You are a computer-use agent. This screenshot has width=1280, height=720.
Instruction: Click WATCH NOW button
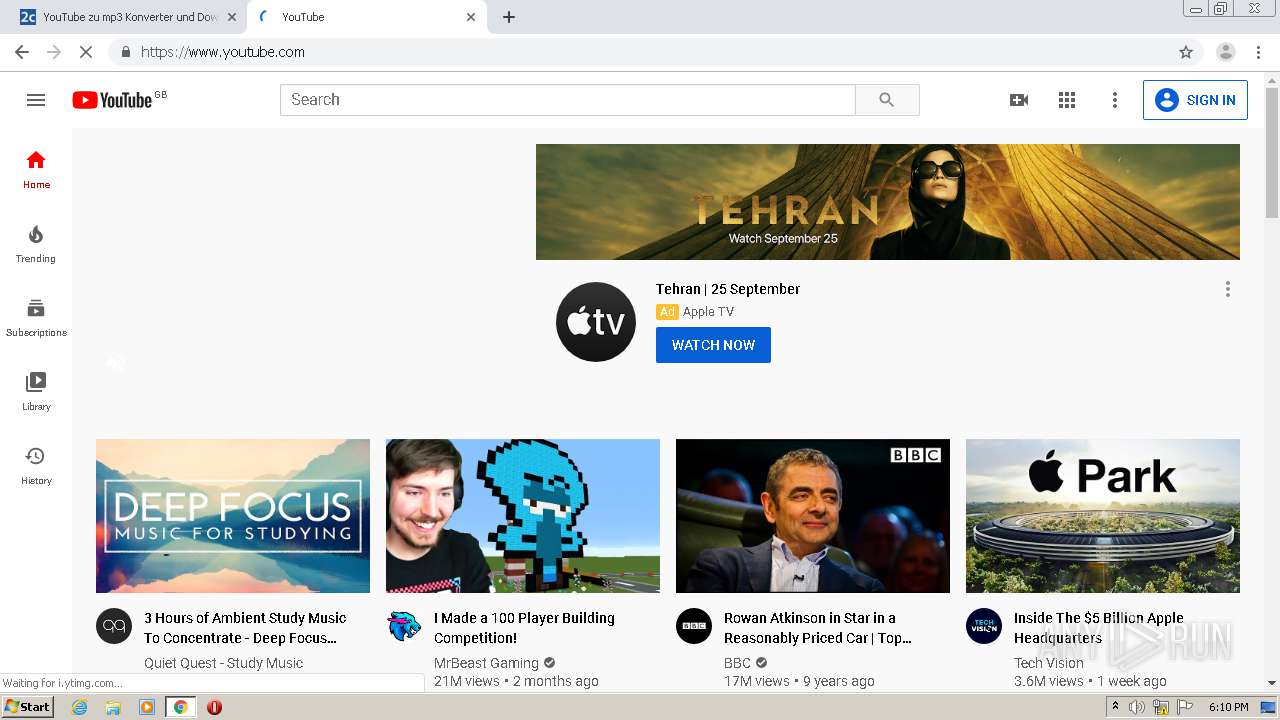[713, 345]
